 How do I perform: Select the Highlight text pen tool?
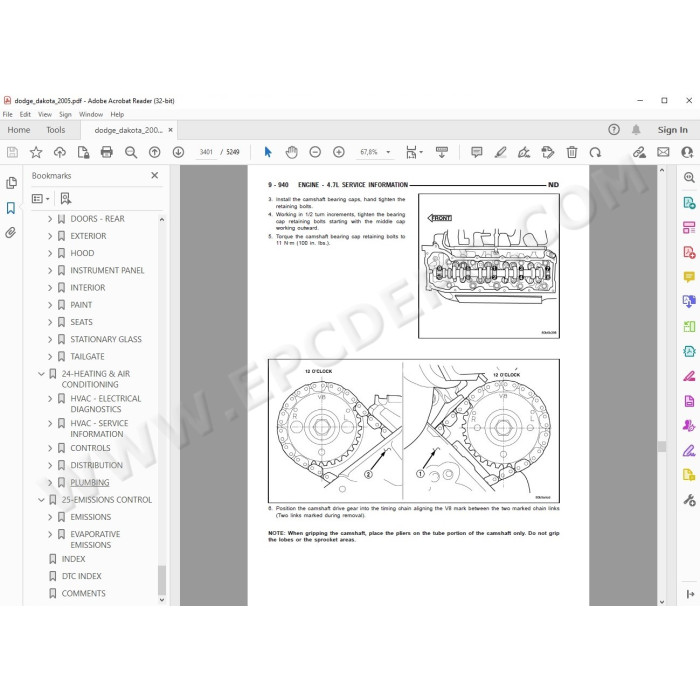coord(500,152)
